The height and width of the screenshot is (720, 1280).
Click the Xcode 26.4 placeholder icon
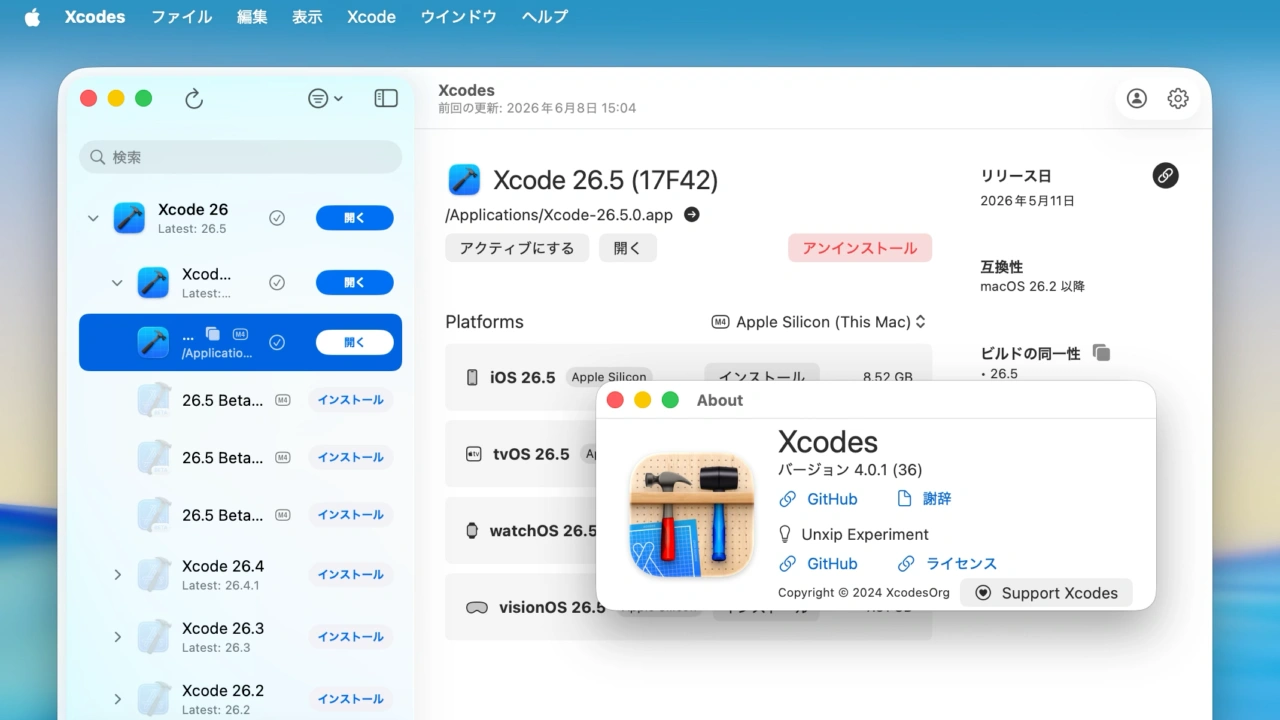tap(153, 574)
